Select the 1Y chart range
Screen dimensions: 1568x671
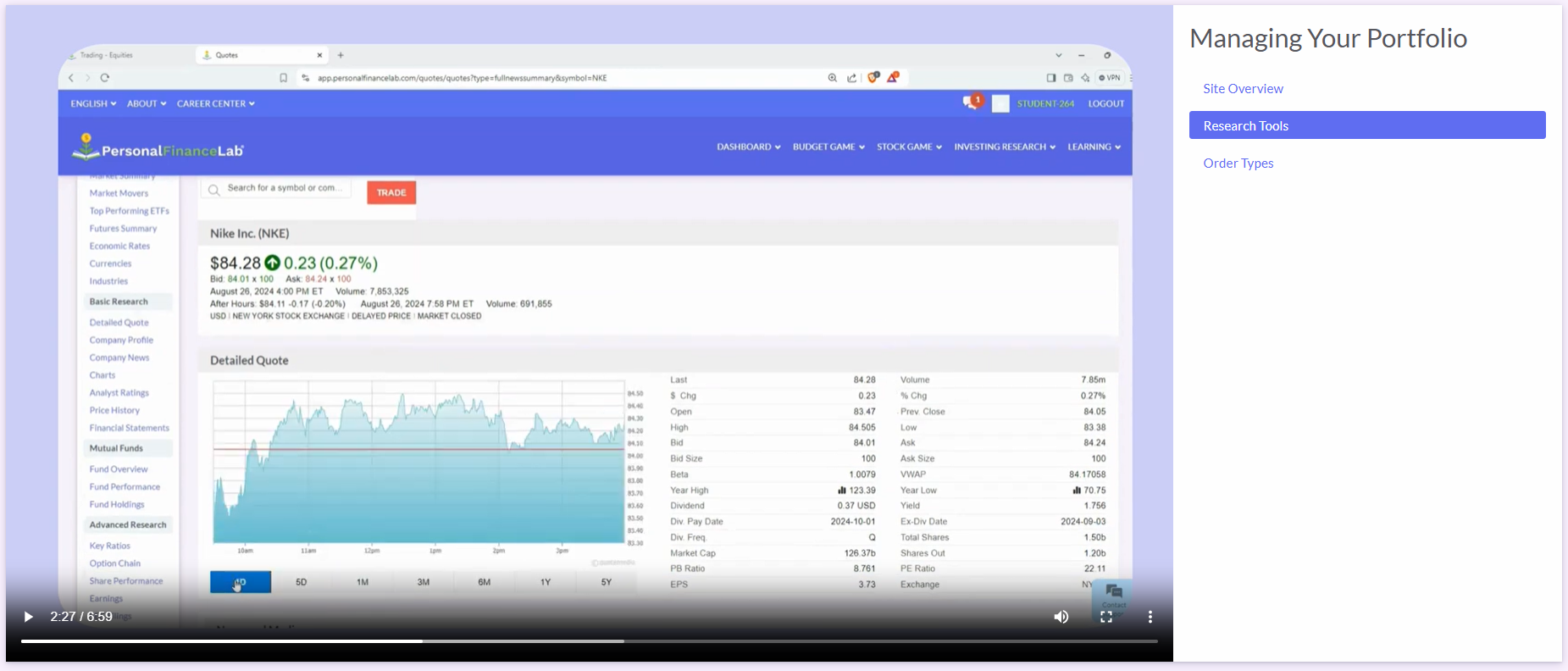[x=546, y=582]
